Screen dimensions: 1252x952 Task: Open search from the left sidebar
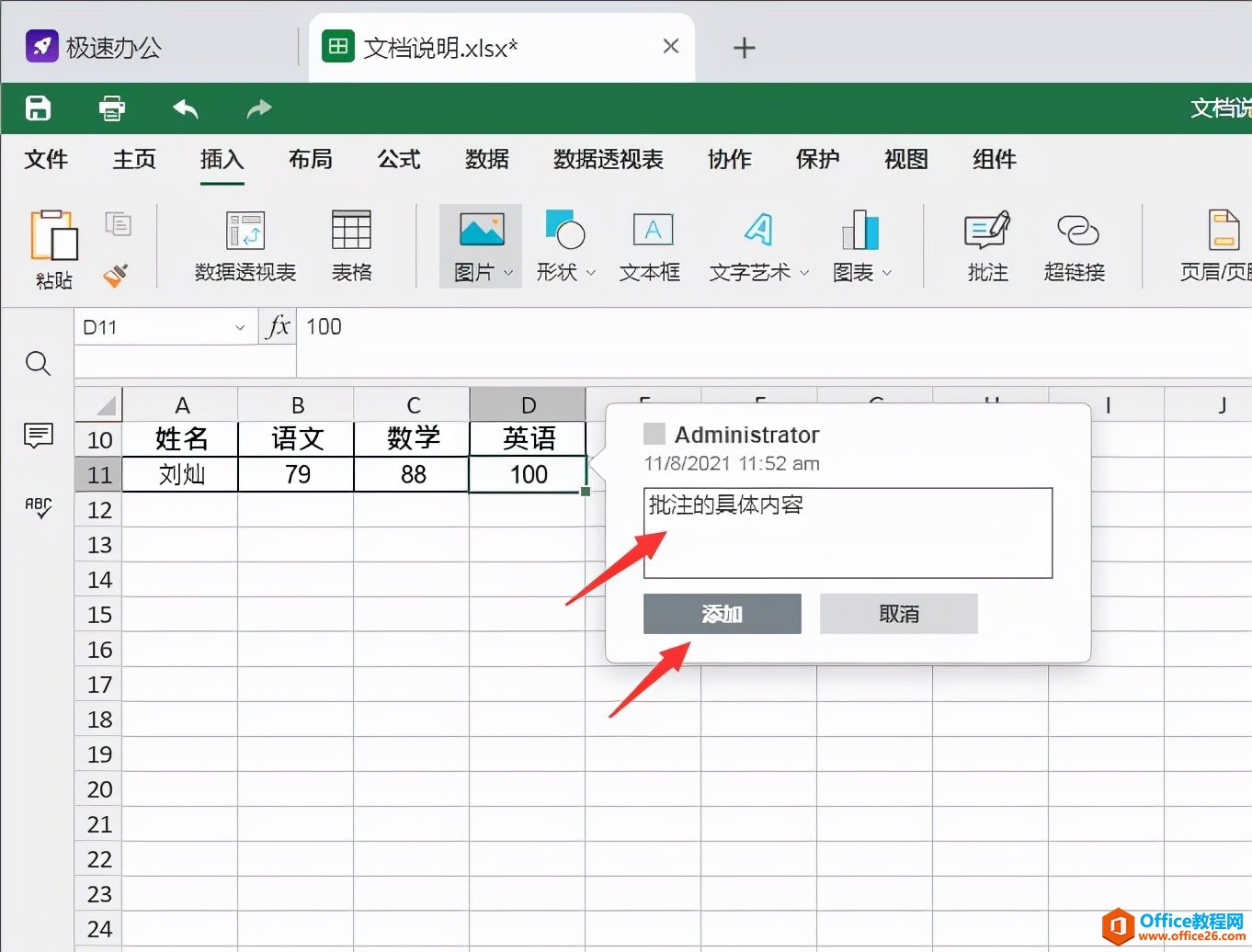coord(38,364)
